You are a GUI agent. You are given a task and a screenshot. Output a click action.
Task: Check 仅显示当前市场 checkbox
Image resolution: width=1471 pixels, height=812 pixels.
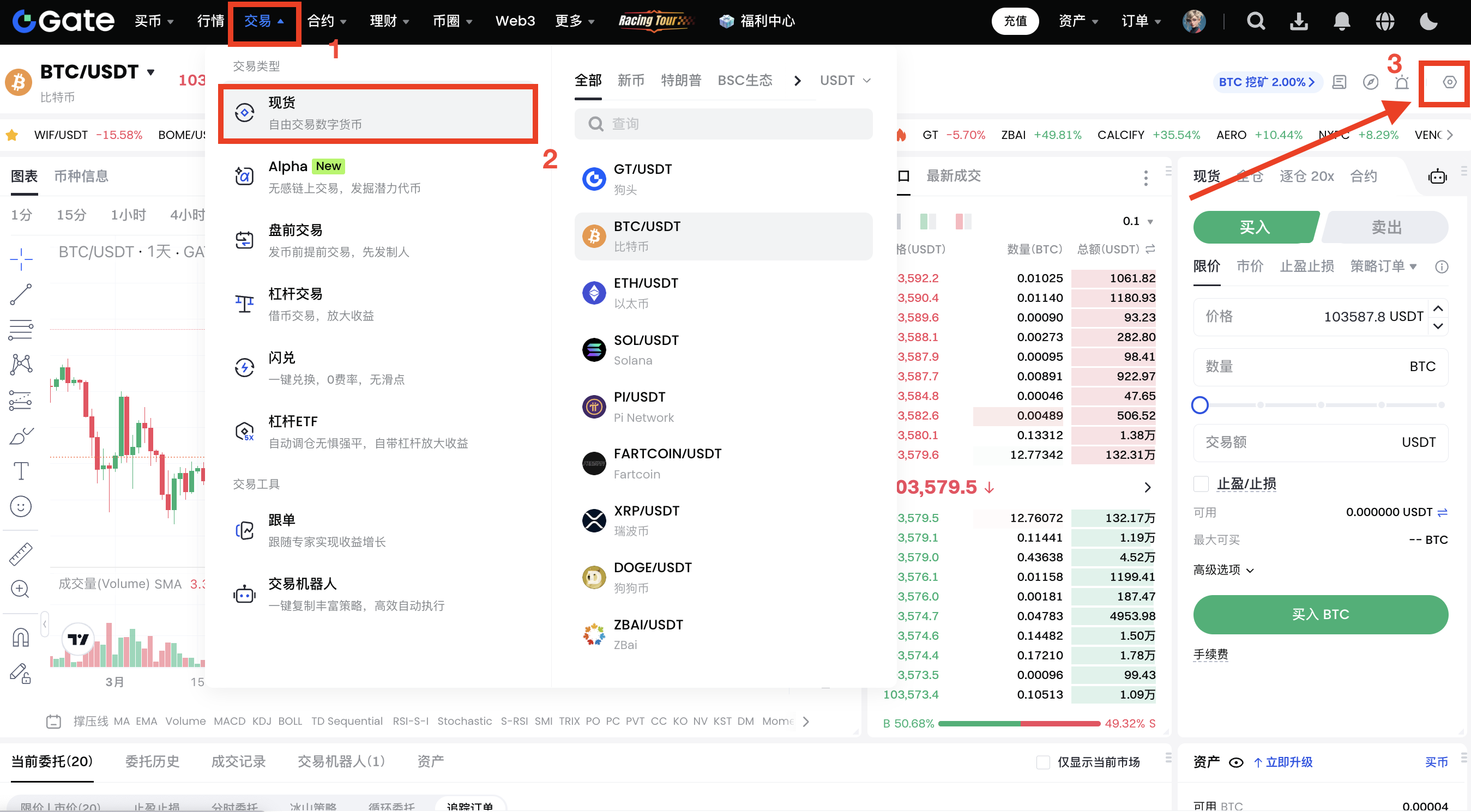[1042, 762]
